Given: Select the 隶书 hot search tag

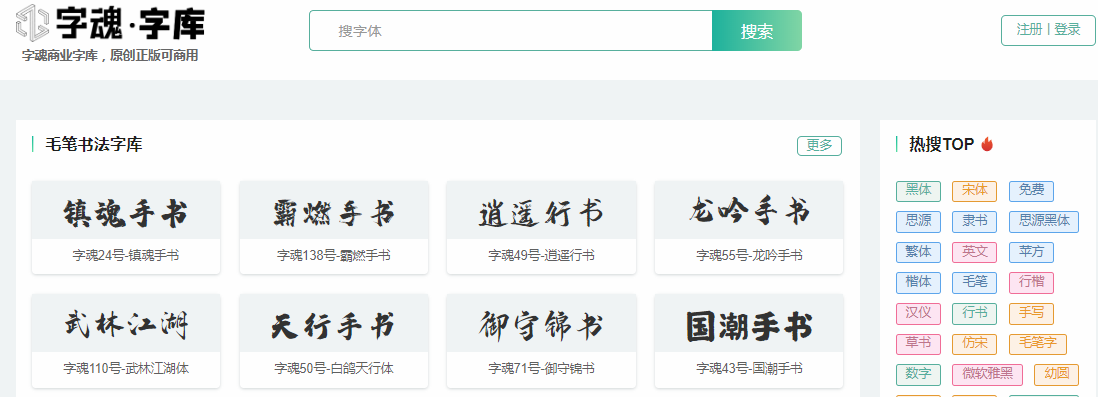Looking at the screenshot, I should pos(975,222).
